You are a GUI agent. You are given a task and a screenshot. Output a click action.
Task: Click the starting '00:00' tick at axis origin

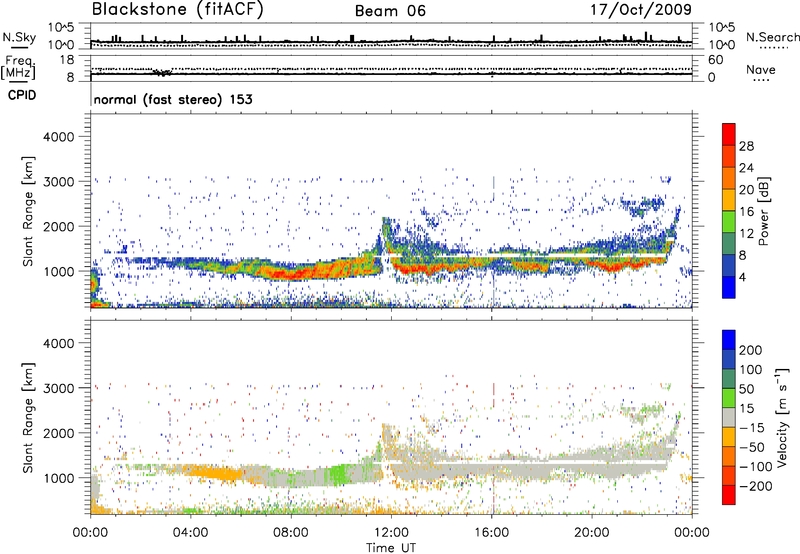[90, 533]
